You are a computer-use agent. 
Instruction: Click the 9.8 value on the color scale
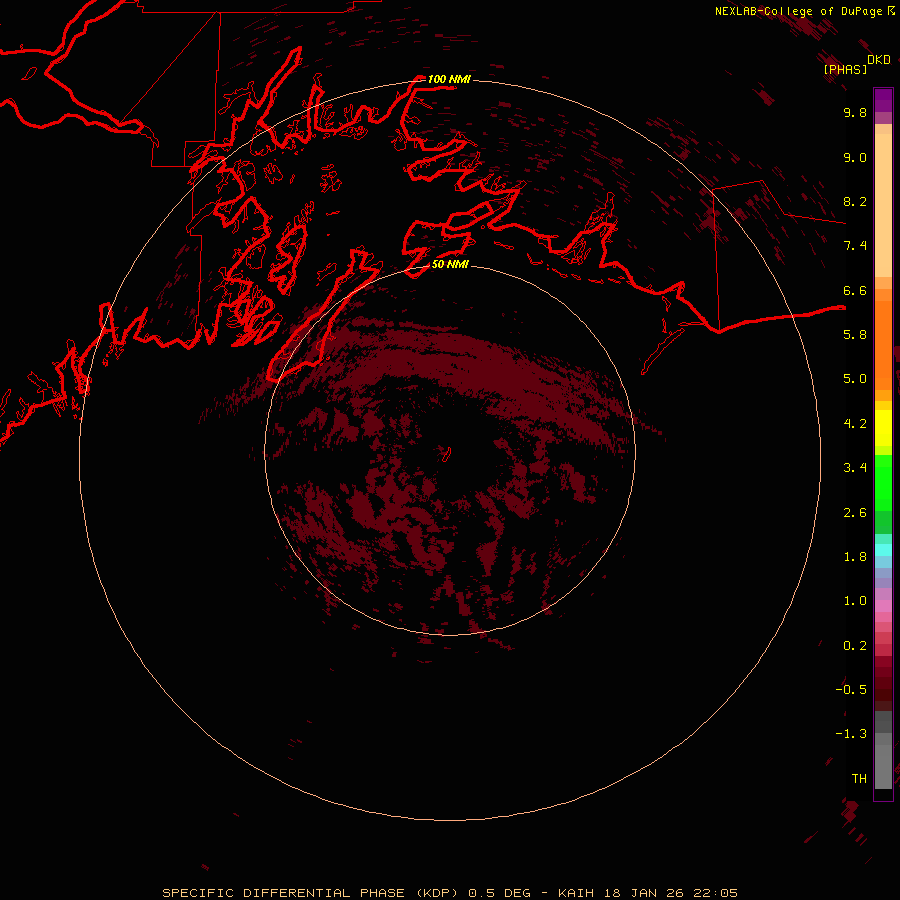[x=855, y=112]
